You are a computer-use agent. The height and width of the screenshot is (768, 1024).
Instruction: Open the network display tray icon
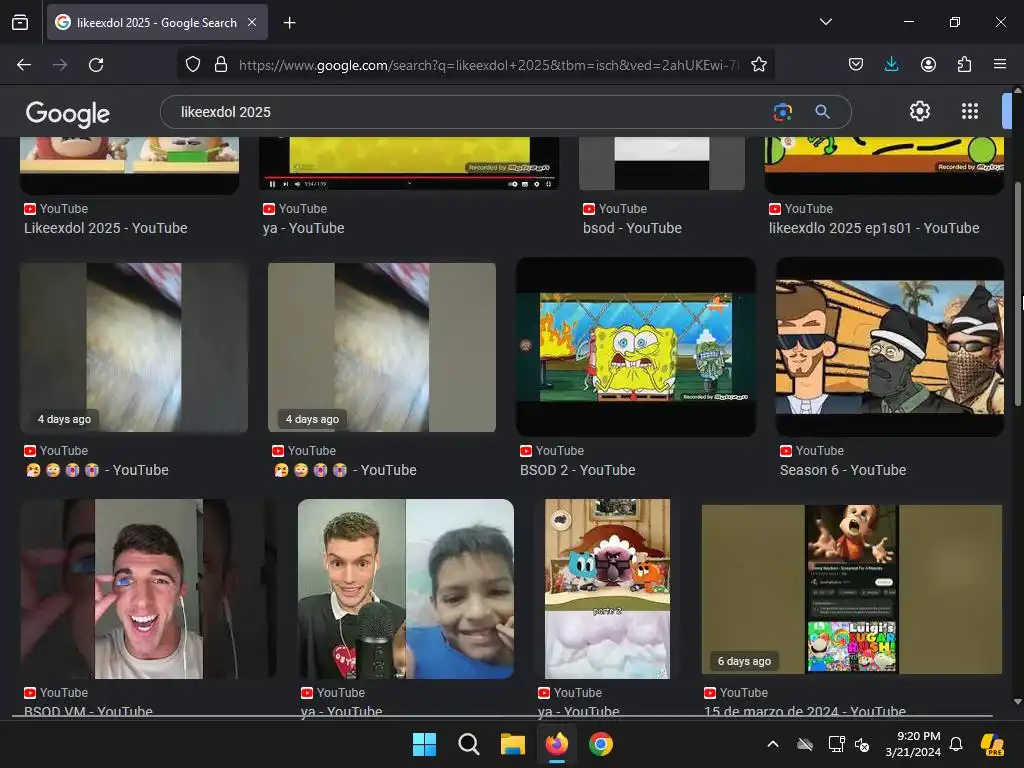pos(836,744)
